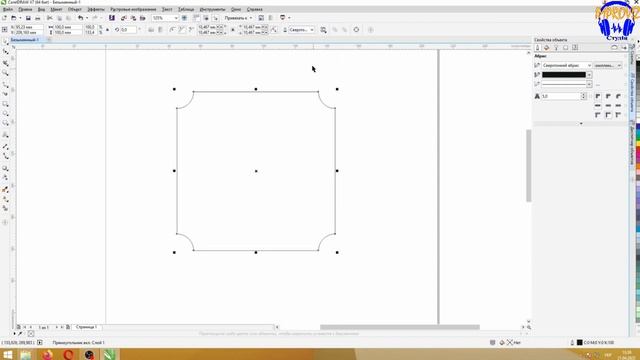Open the Растровые изображения menu
Viewport: 640px width, 360px height.
pyautogui.click(x=133, y=9)
